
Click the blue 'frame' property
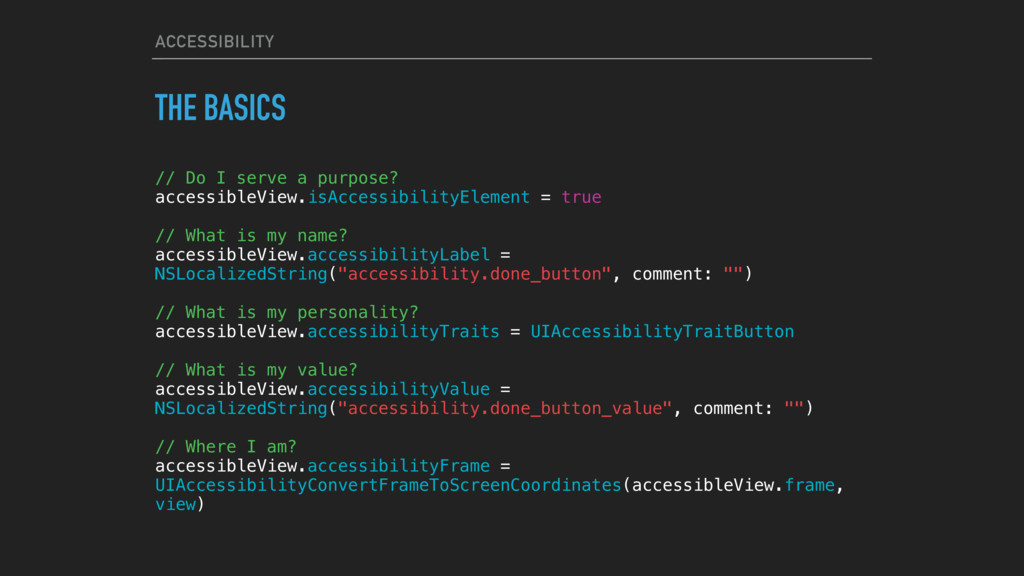click(810, 485)
